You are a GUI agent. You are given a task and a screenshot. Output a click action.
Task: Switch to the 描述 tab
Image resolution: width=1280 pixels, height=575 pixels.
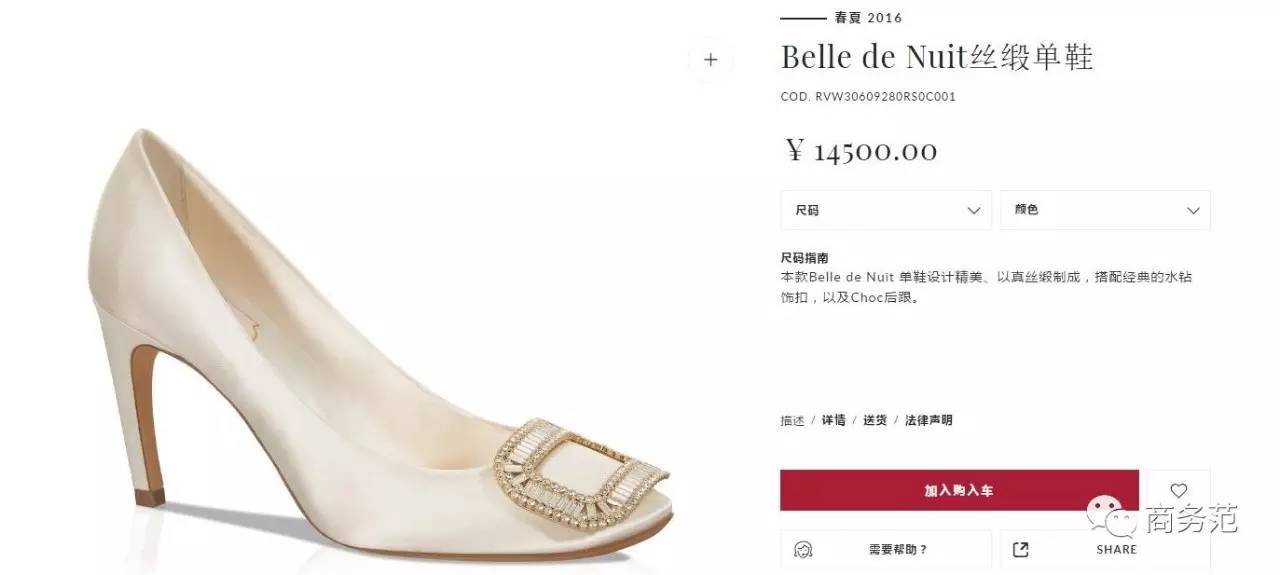pyautogui.click(x=792, y=420)
